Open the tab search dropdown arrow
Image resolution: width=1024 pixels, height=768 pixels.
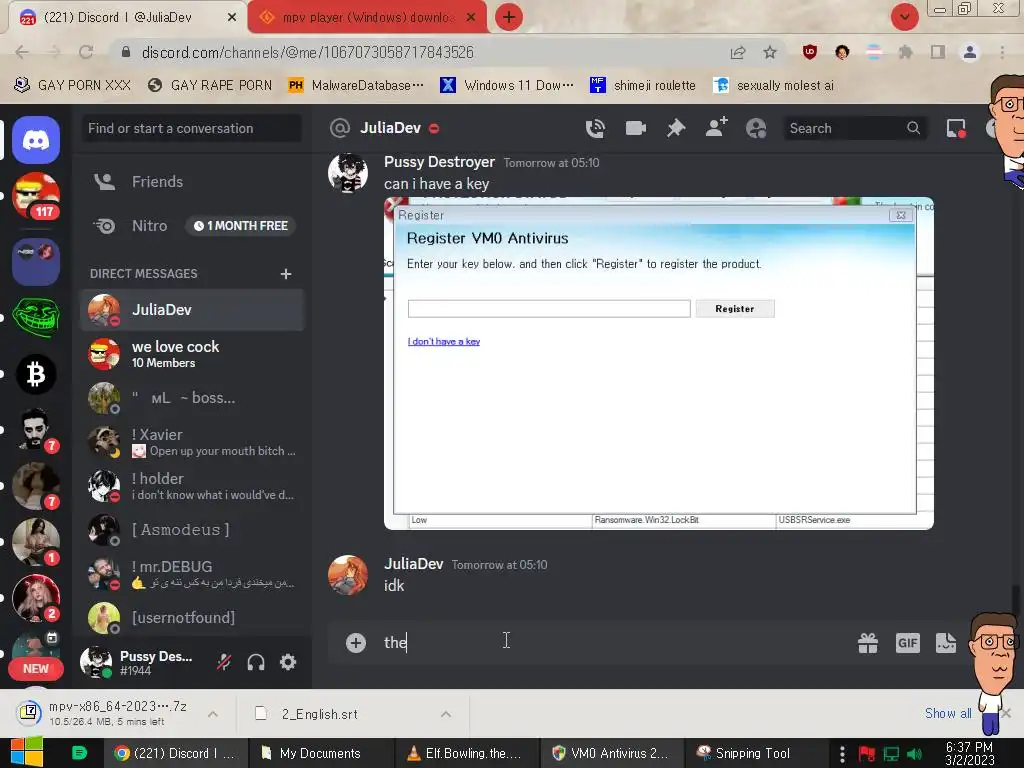point(904,17)
